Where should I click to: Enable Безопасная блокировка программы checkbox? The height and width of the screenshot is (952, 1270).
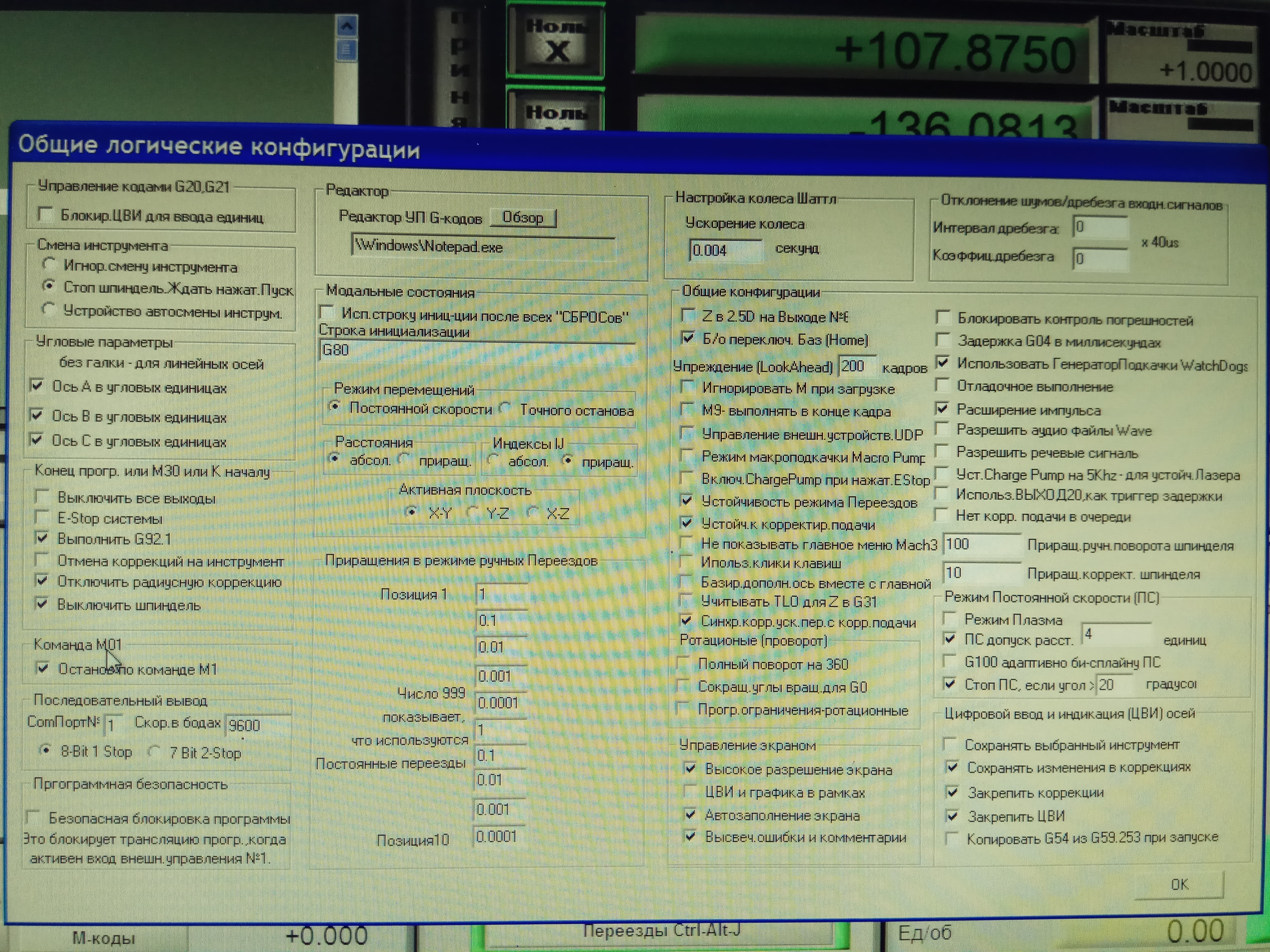click(33, 817)
